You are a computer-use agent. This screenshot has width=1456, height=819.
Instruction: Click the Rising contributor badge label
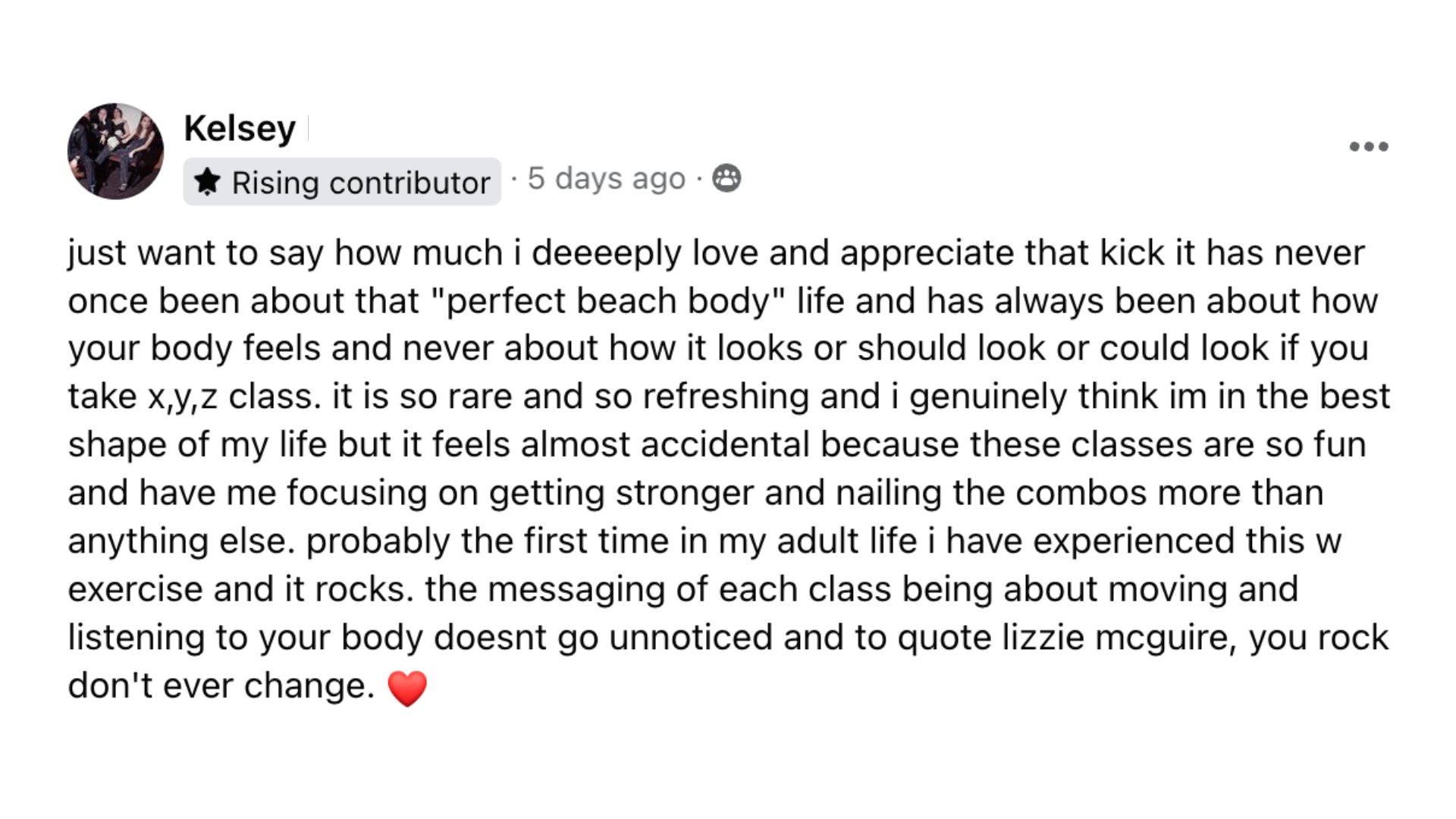point(361,182)
